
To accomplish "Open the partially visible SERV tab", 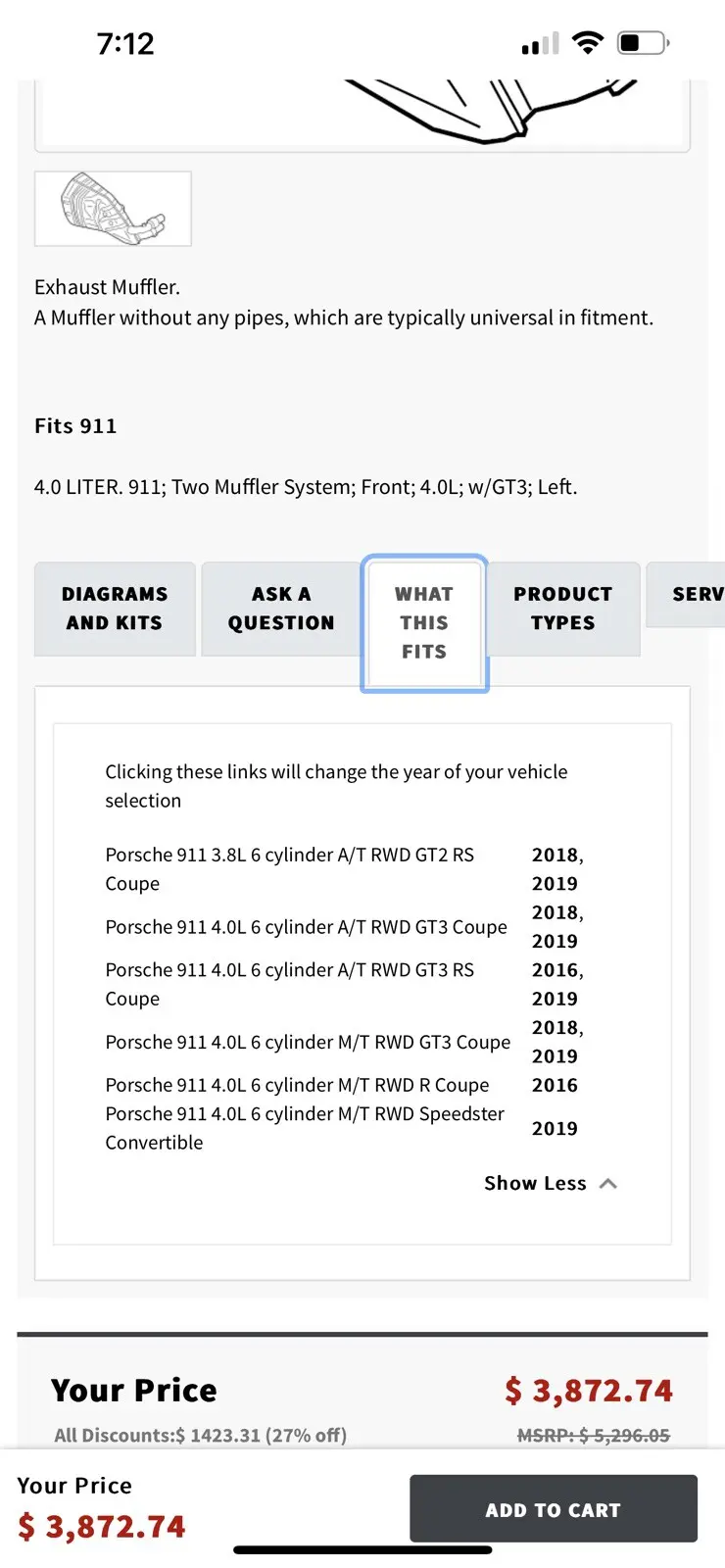I will point(686,594).
